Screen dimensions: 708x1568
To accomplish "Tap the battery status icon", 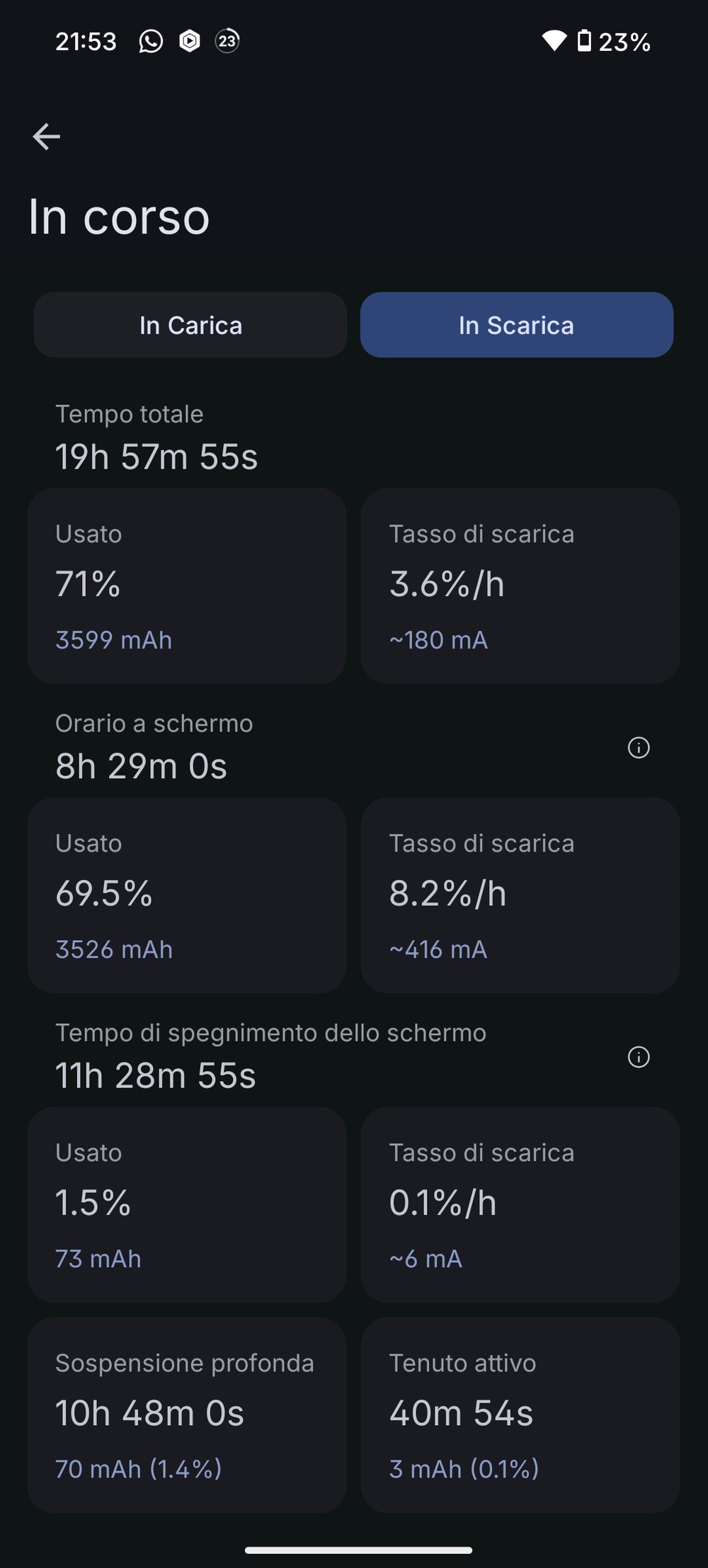I will (x=584, y=41).
